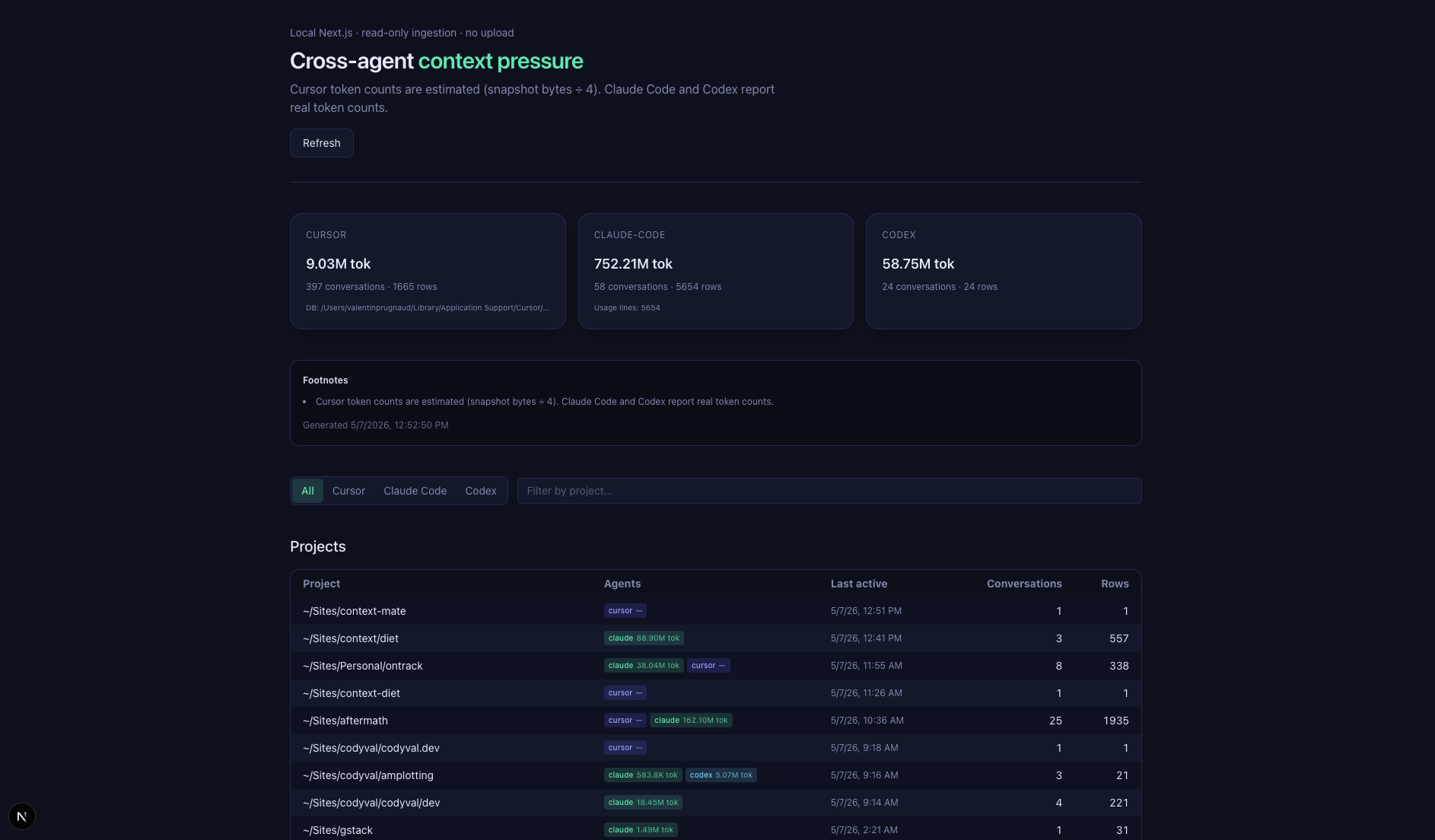Select ~/Sites/codyval/codyval/dev project name
The width and height of the screenshot is (1435, 840).
pyautogui.click(x=371, y=803)
